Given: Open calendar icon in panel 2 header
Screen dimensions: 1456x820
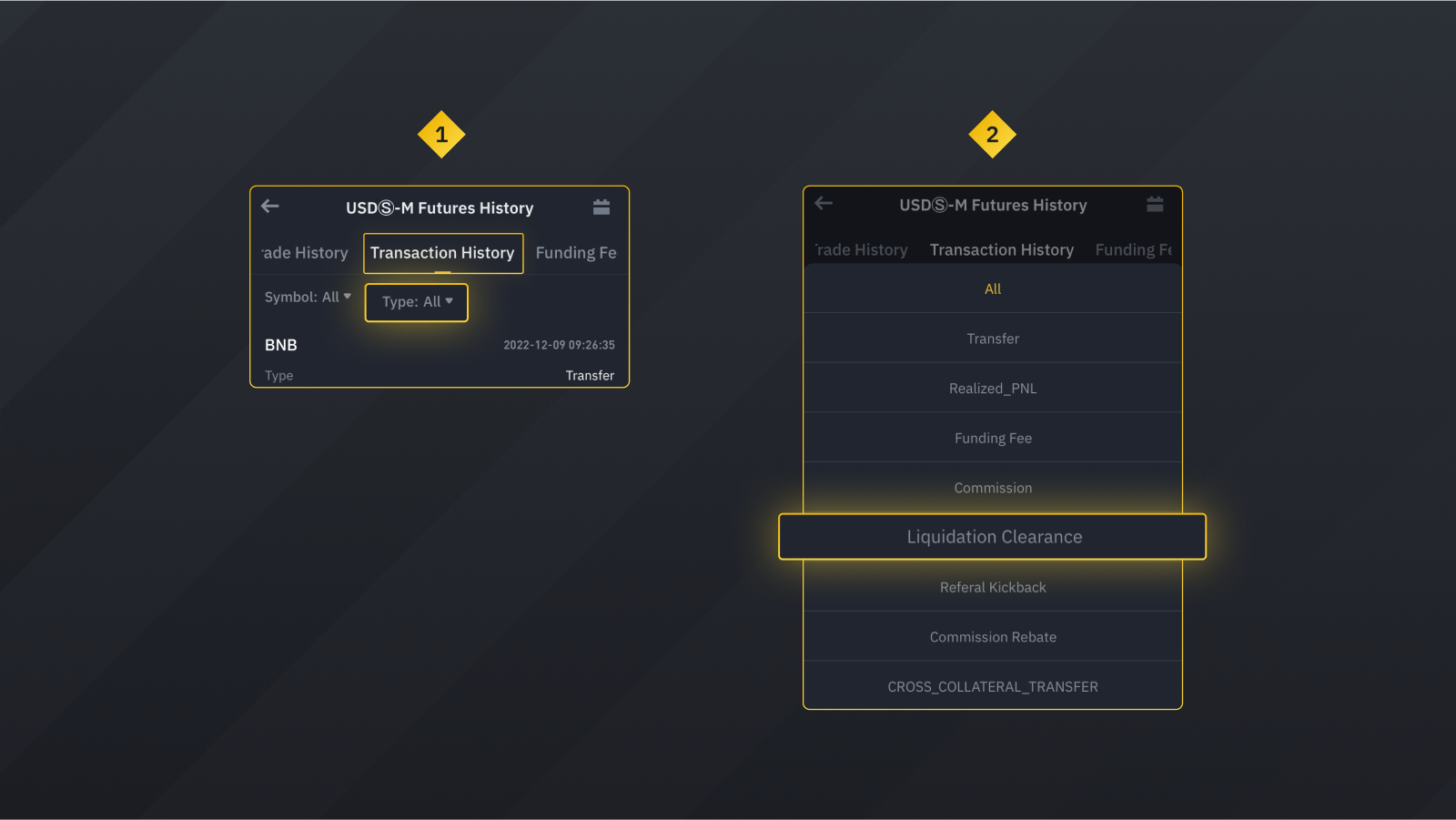Looking at the screenshot, I should [1155, 205].
